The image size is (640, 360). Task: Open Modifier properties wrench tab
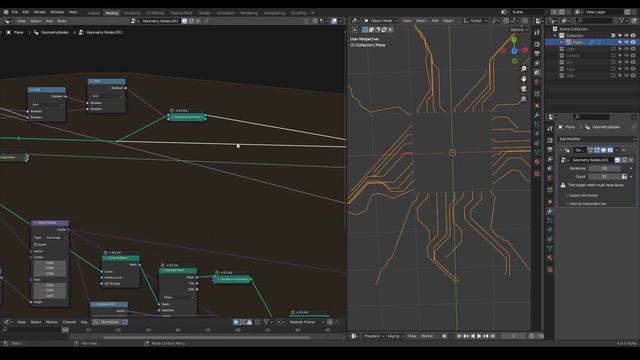550,211
